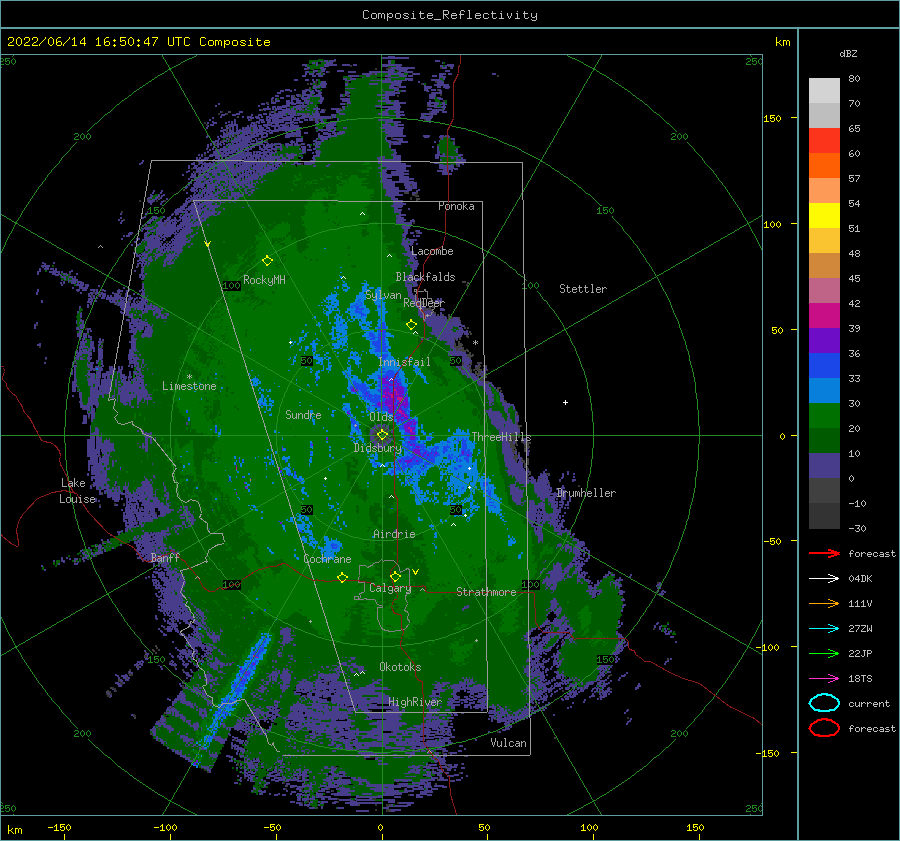Select yellow diamond marker below Cochrane label
The height and width of the screenshot is (841, 900).
(x=342, y=577)
